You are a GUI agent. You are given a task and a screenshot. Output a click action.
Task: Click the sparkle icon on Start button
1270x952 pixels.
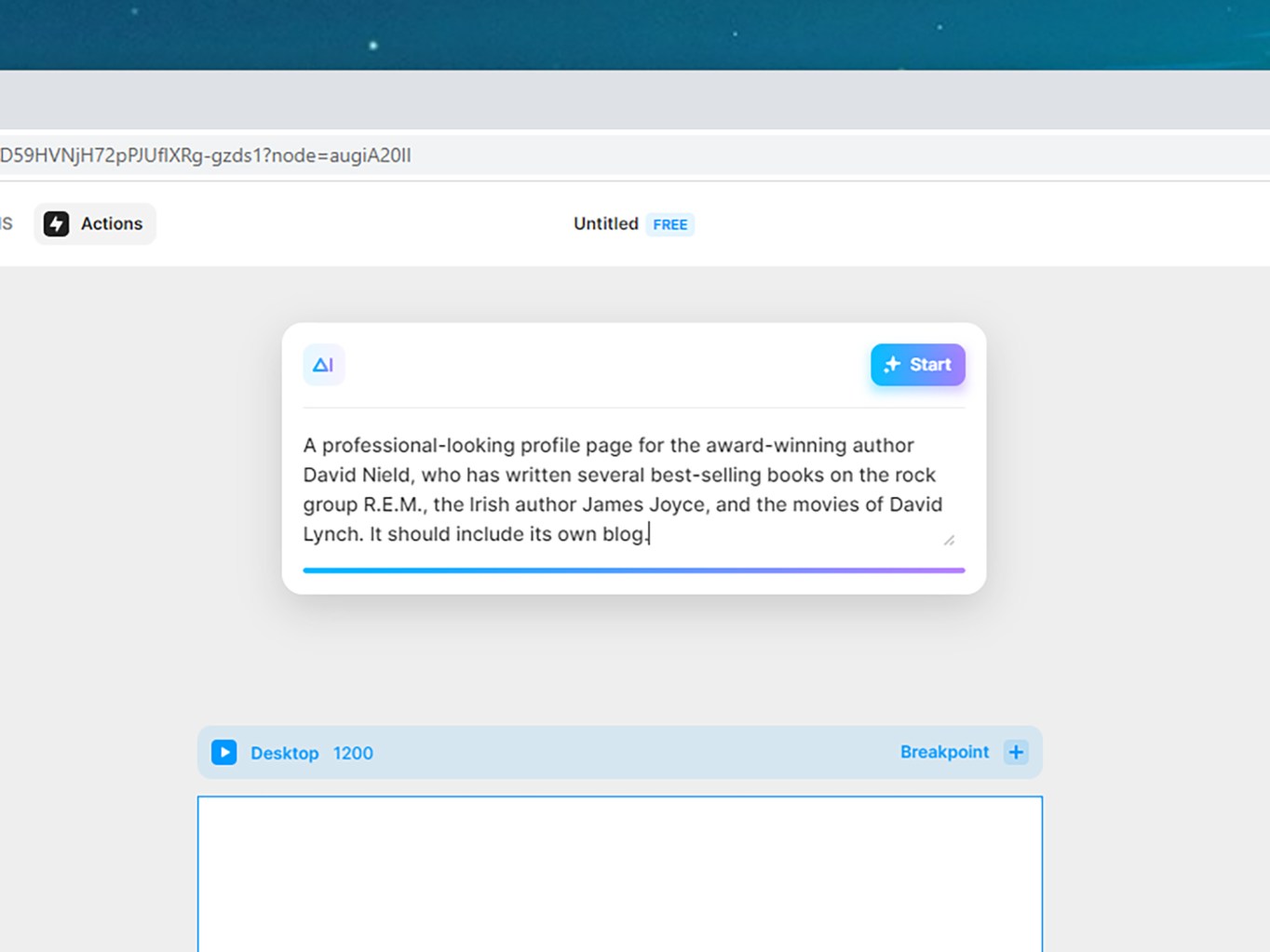point(892,365)
